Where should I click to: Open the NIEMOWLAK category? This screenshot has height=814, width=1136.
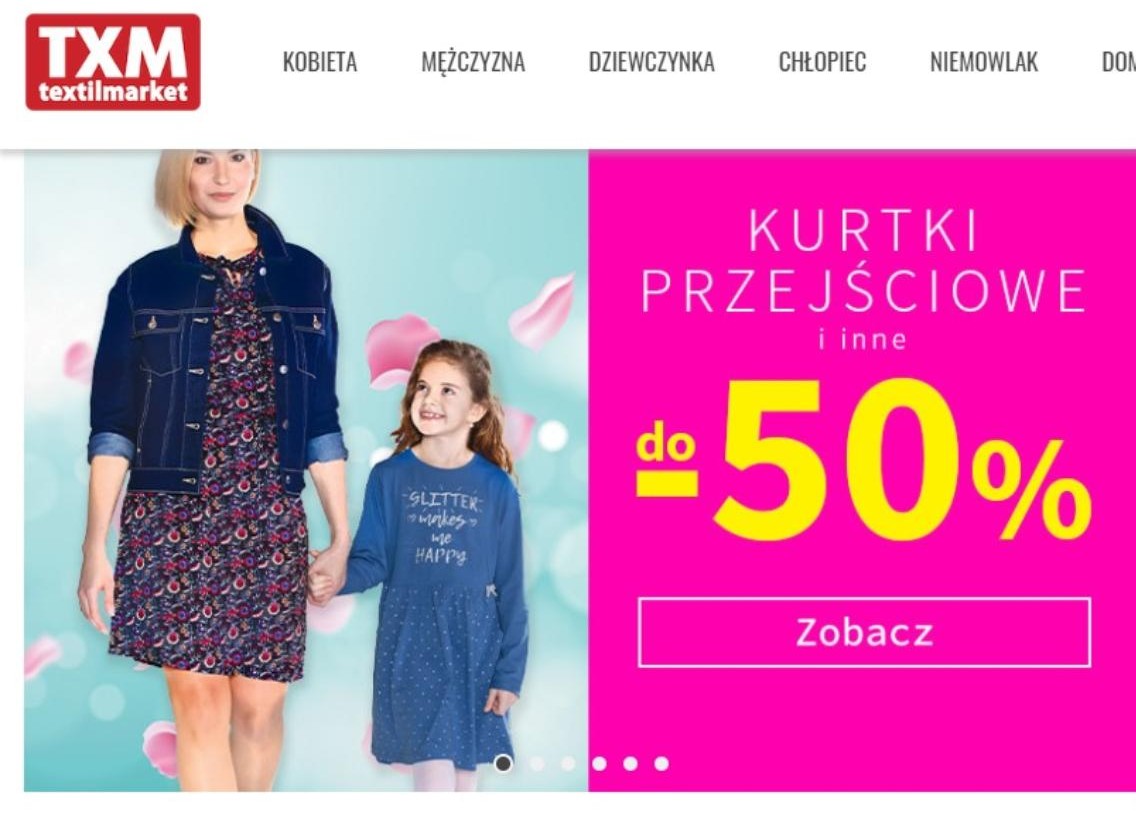(984, 62)
